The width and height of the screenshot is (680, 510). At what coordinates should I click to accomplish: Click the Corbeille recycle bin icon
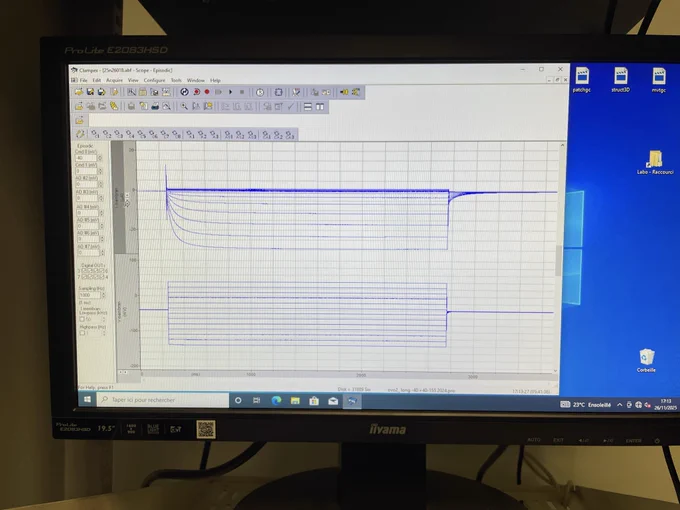[646, 361]
